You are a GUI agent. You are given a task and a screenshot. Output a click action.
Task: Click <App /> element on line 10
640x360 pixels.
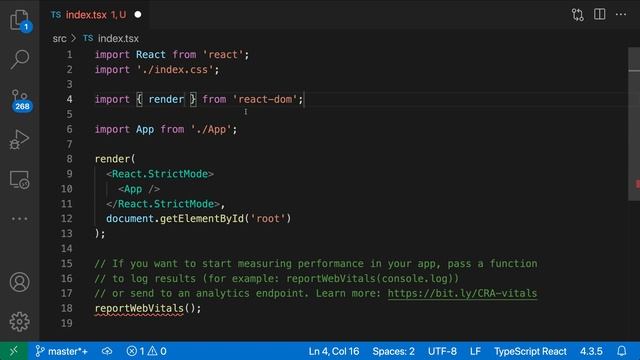tap(139, 189)
